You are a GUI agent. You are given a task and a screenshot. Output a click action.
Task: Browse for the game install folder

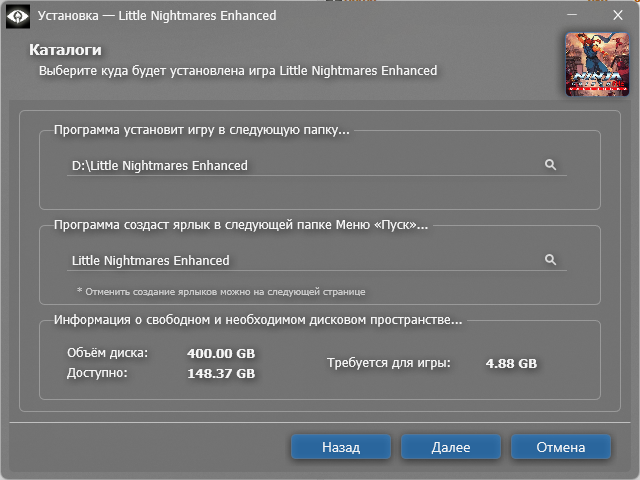550,164
